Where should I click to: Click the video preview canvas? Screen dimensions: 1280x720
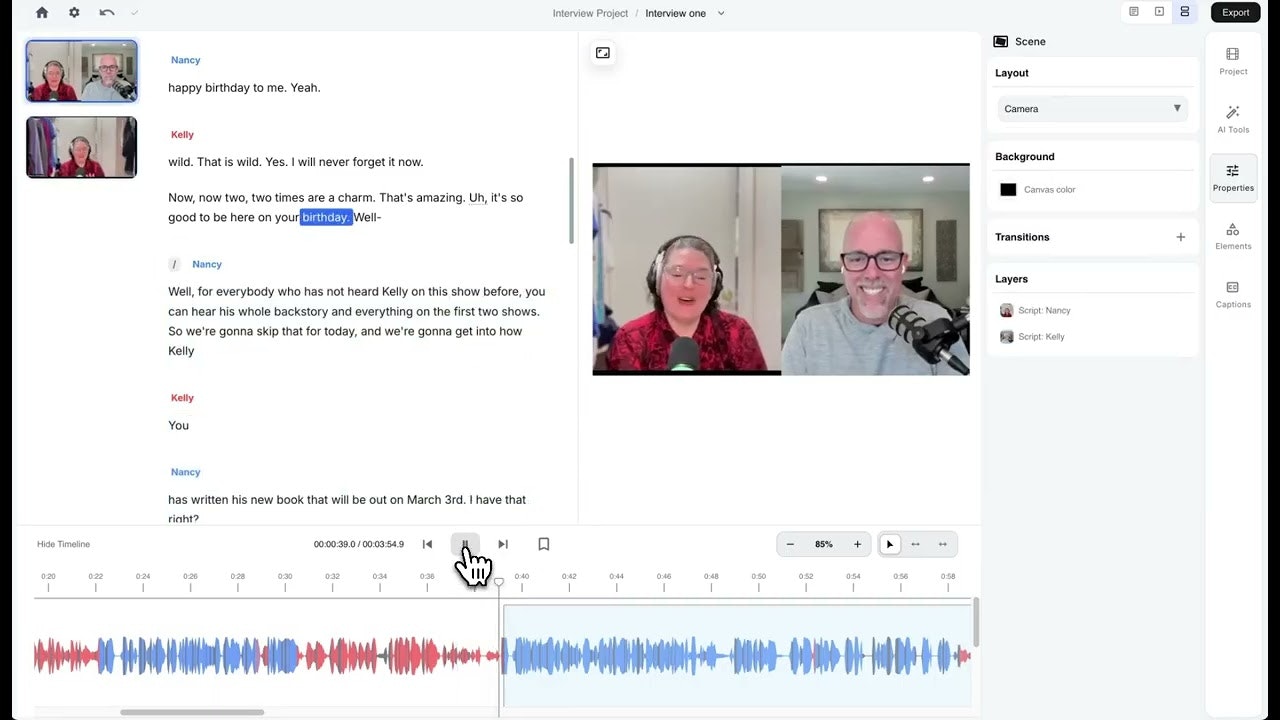point(781,269)
